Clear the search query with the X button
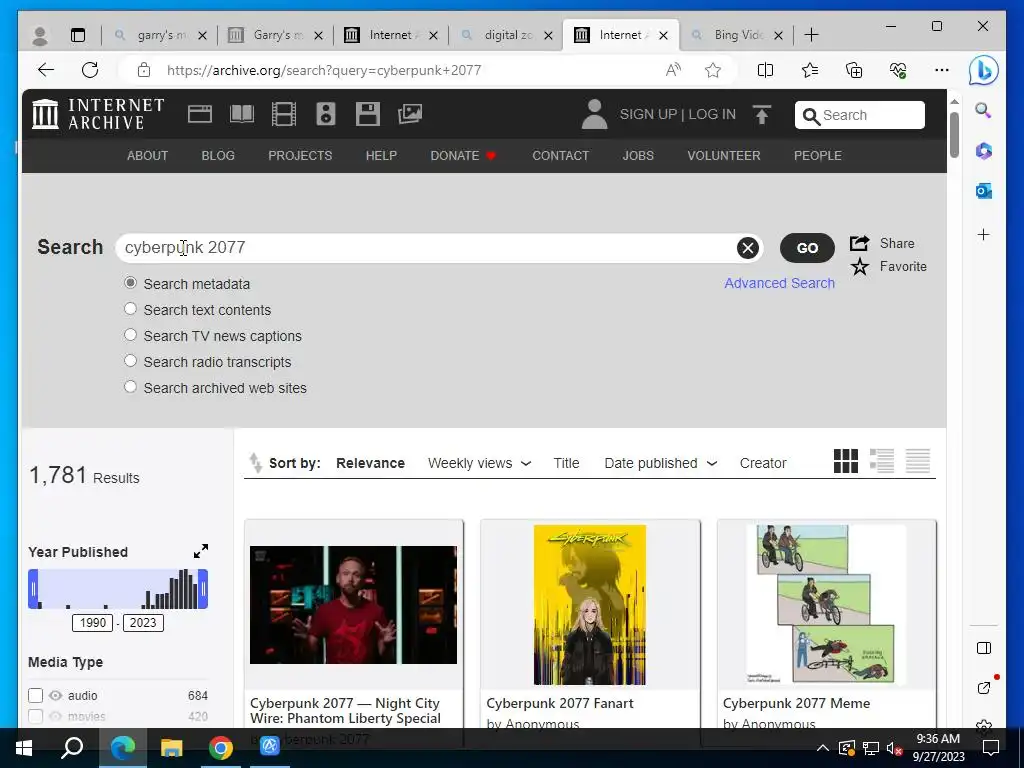Image resolution: width=1024 pixels, height=768 pixels. pyautogui.click(x=748, y=248)
